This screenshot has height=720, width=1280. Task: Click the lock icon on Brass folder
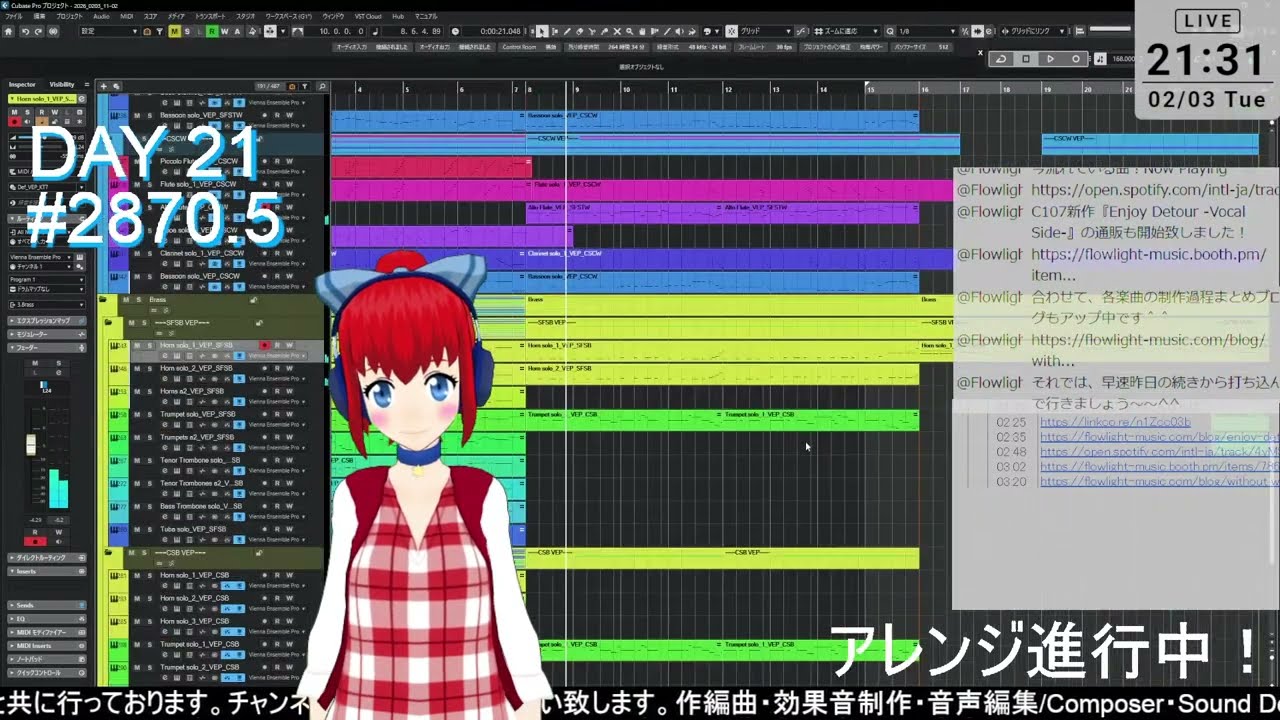[x=253, y=300]
